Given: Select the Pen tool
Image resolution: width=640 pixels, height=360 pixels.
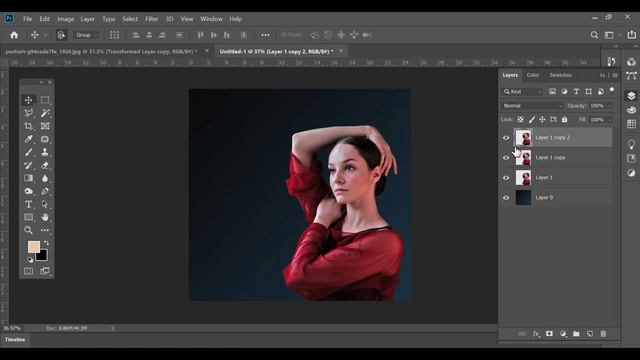Looking at the screenshot, I should coord(45,191).
